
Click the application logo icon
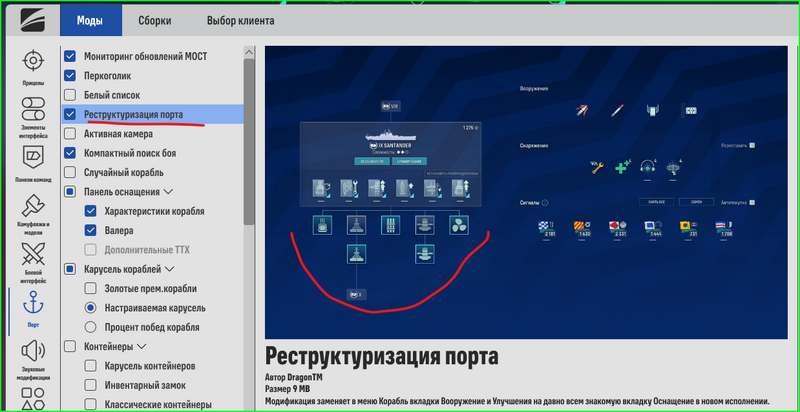point(33,21)
